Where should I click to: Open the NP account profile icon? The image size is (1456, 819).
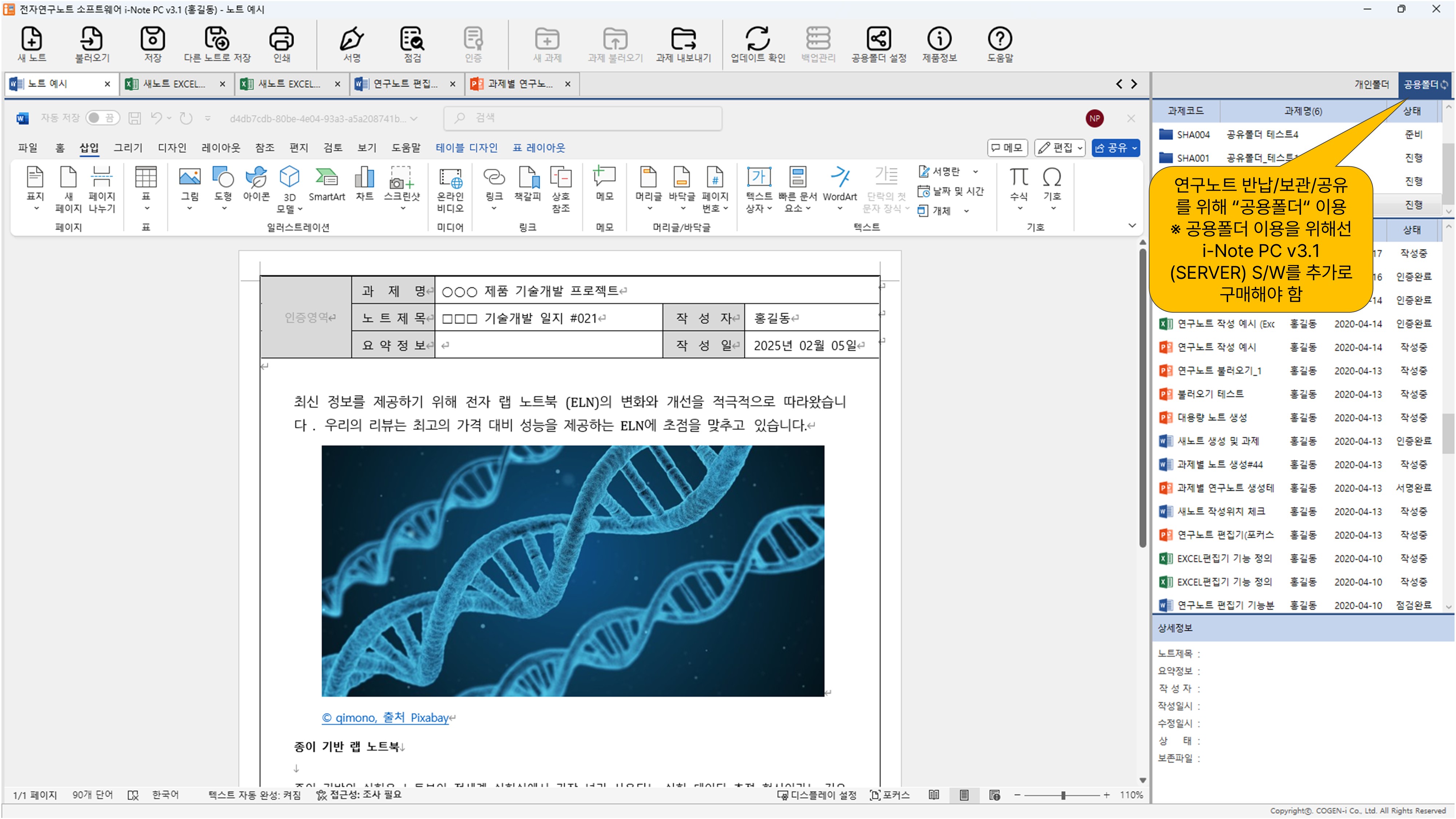tap(1094, 118)
